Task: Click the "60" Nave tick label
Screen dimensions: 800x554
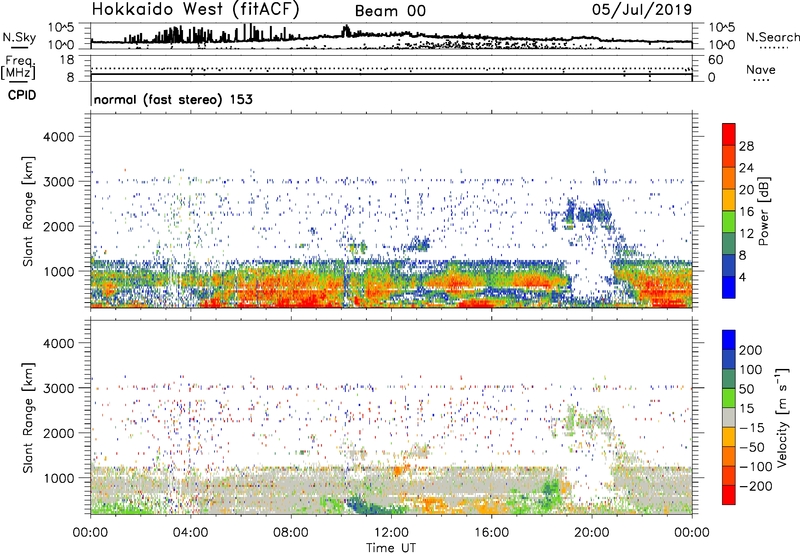Action: click(x=715, y=60)
